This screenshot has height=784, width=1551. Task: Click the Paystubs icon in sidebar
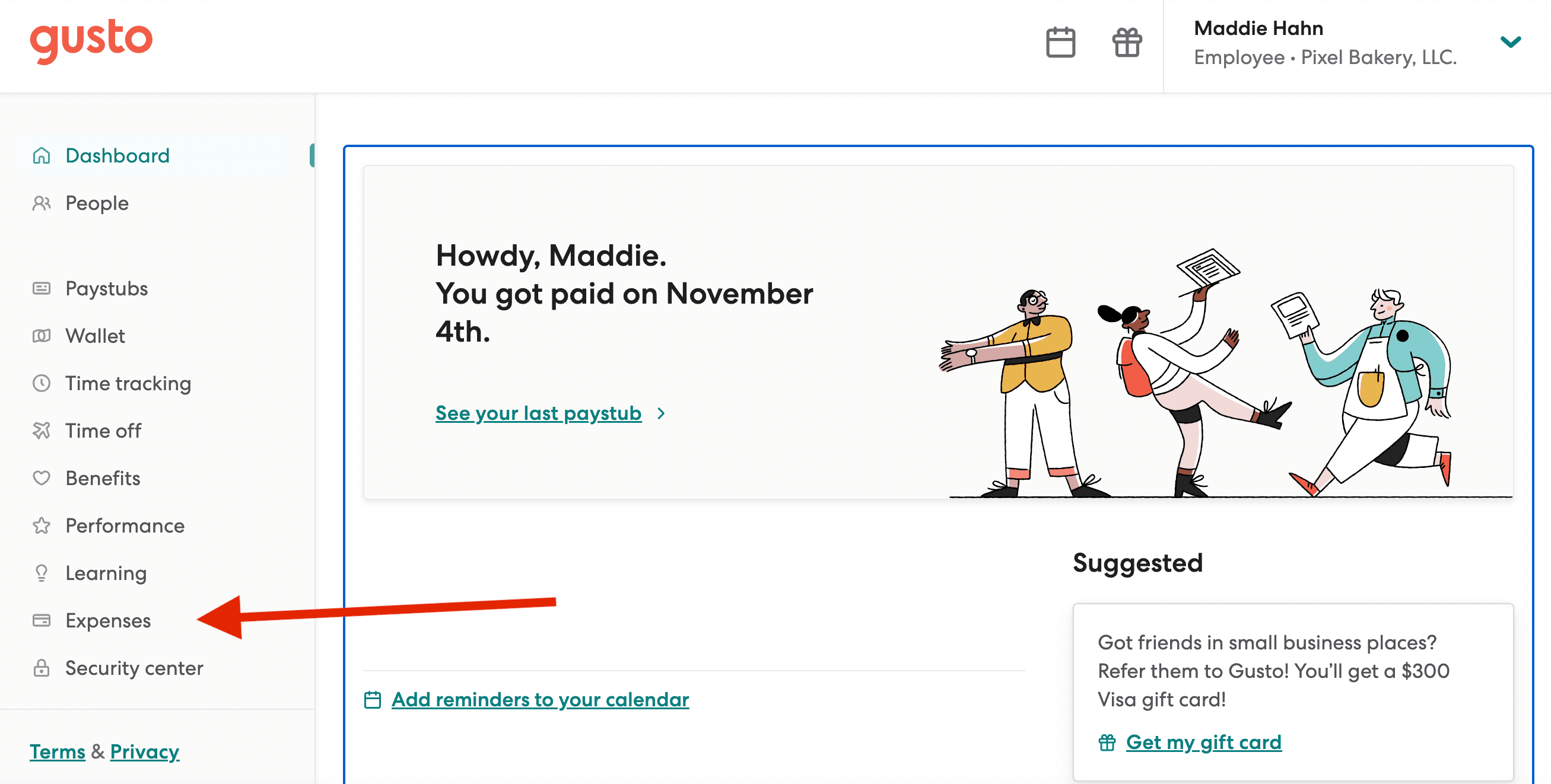coord(42,289)
